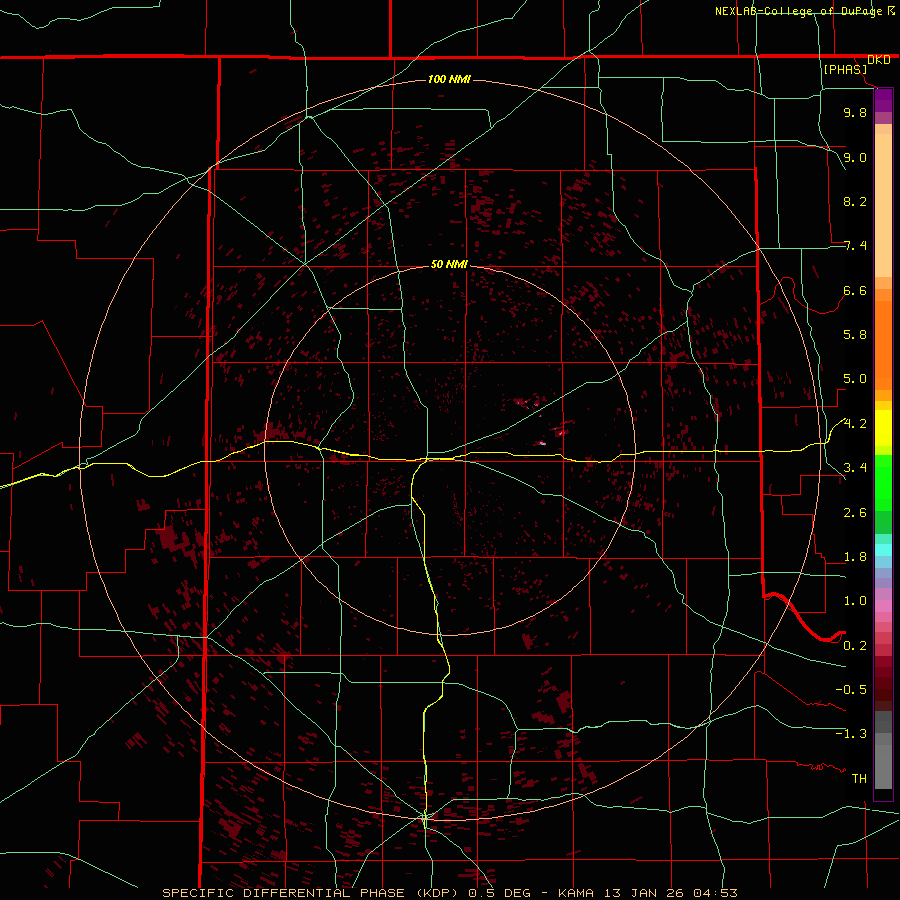Click the TH scale label
This screenshot has height=900, width=900.
click(859, 779)
